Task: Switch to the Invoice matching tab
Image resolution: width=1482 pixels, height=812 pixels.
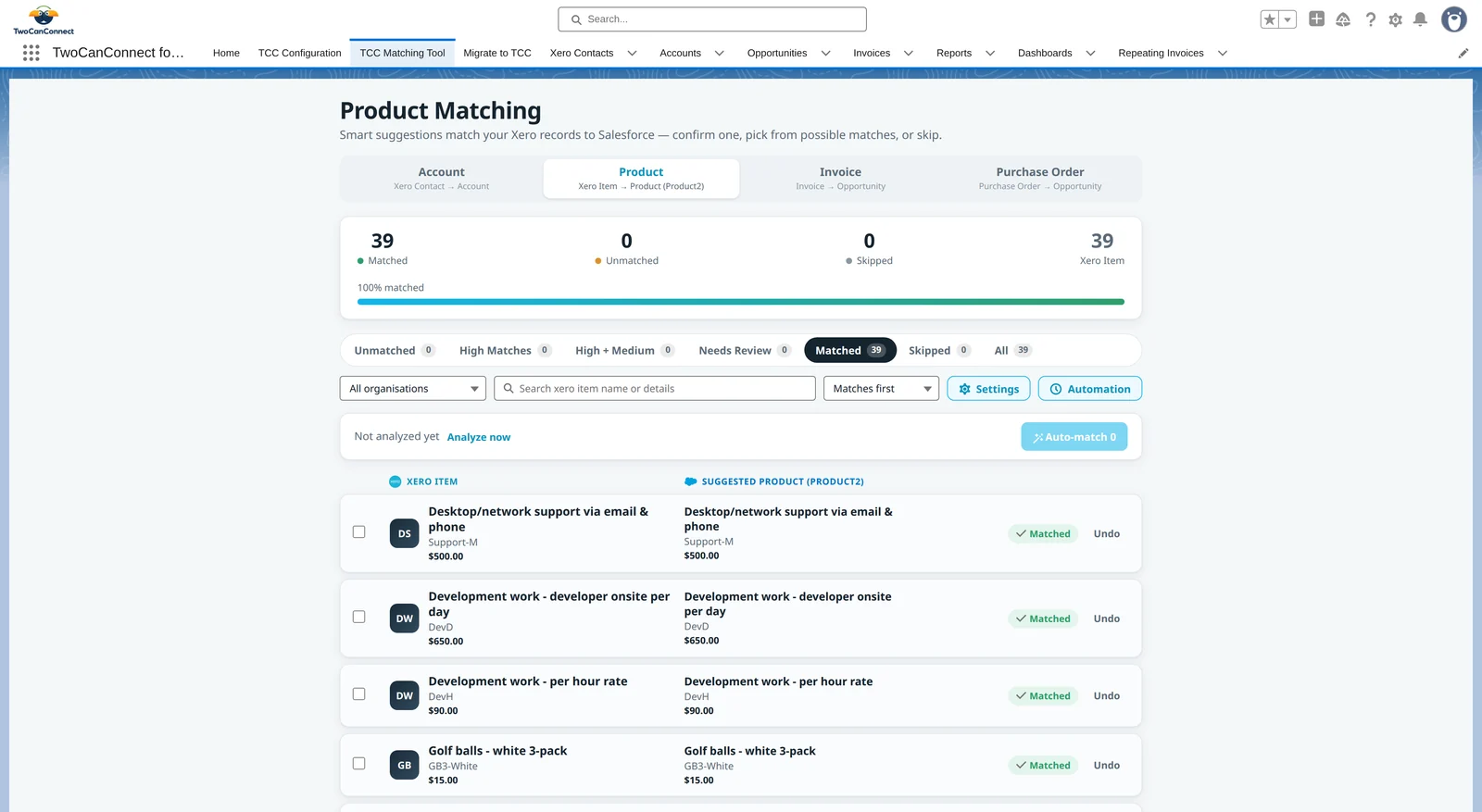Action: tap(840, 179)
